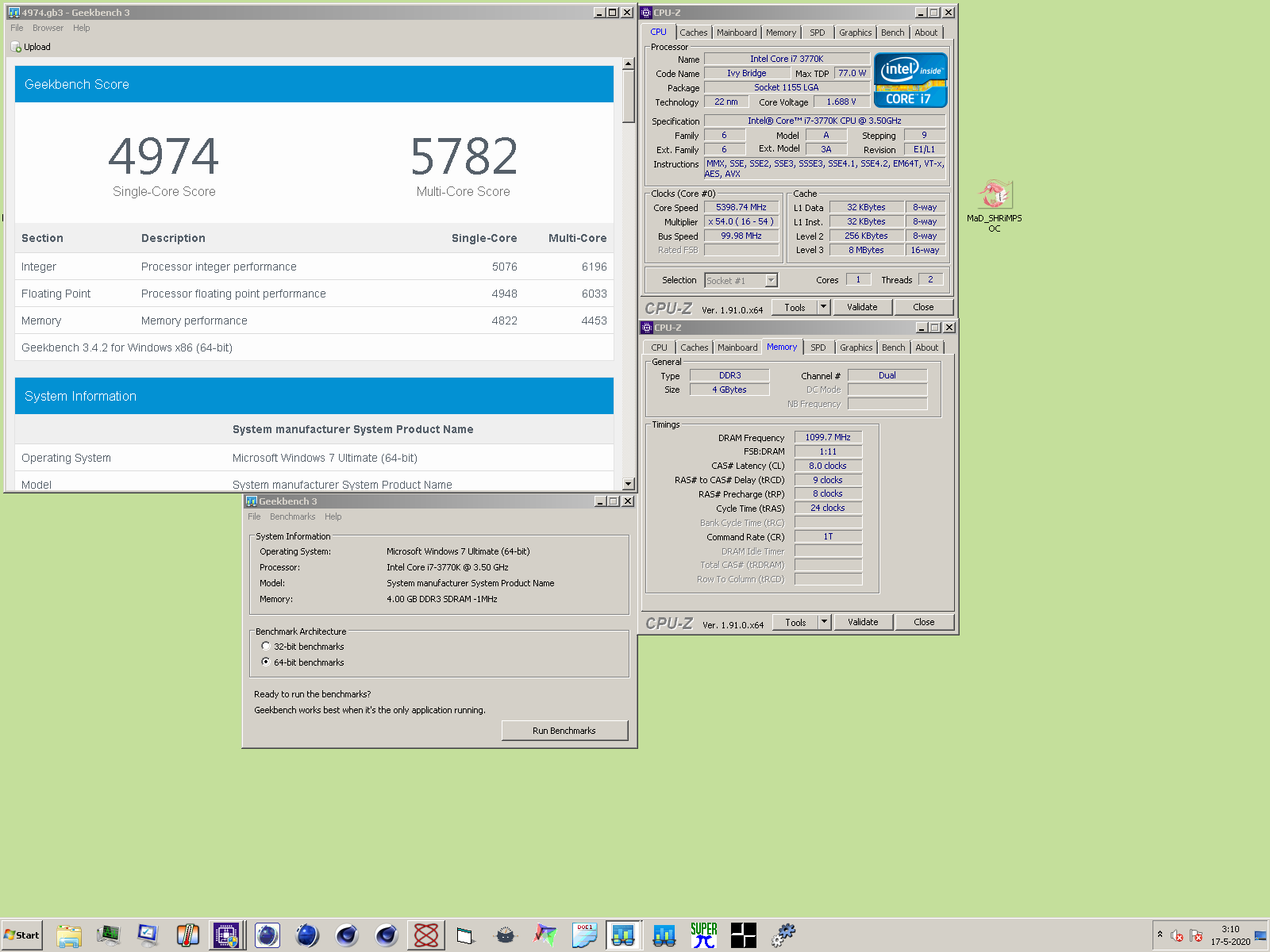Click the second blue sphere taskbar icon
This screenshot has width=1270, height=952.
(307, 935)
